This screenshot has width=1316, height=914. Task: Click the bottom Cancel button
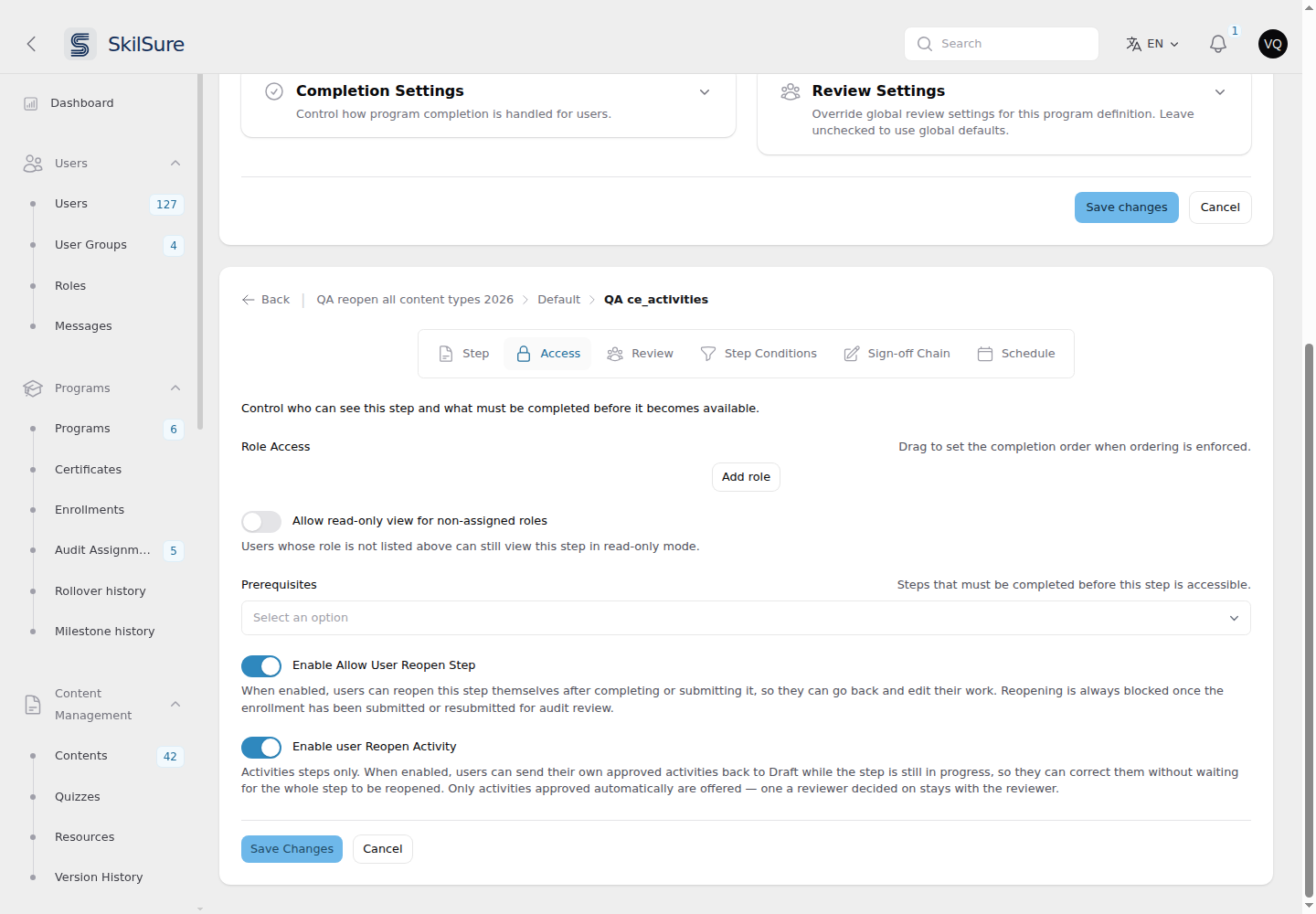pos(383,849)
